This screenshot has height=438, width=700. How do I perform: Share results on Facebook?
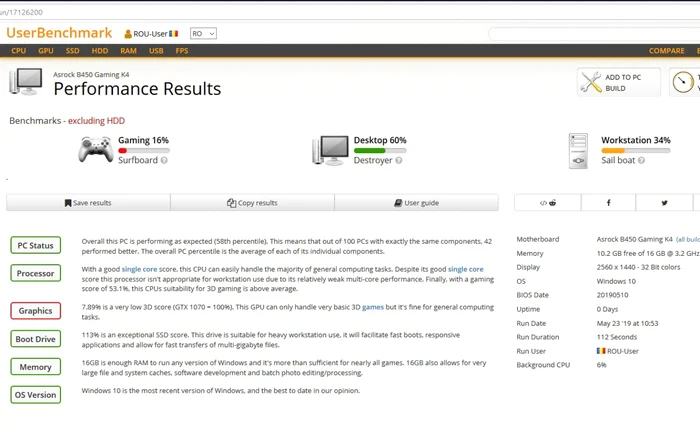[x=608, y=203]
